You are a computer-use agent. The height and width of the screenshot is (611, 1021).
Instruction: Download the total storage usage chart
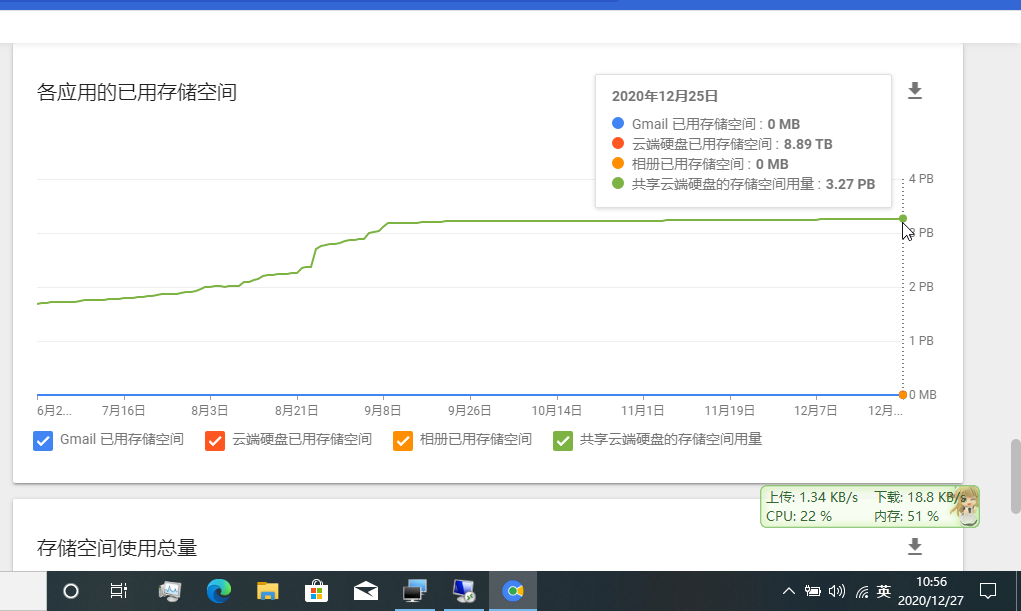[x=914, y=547]
